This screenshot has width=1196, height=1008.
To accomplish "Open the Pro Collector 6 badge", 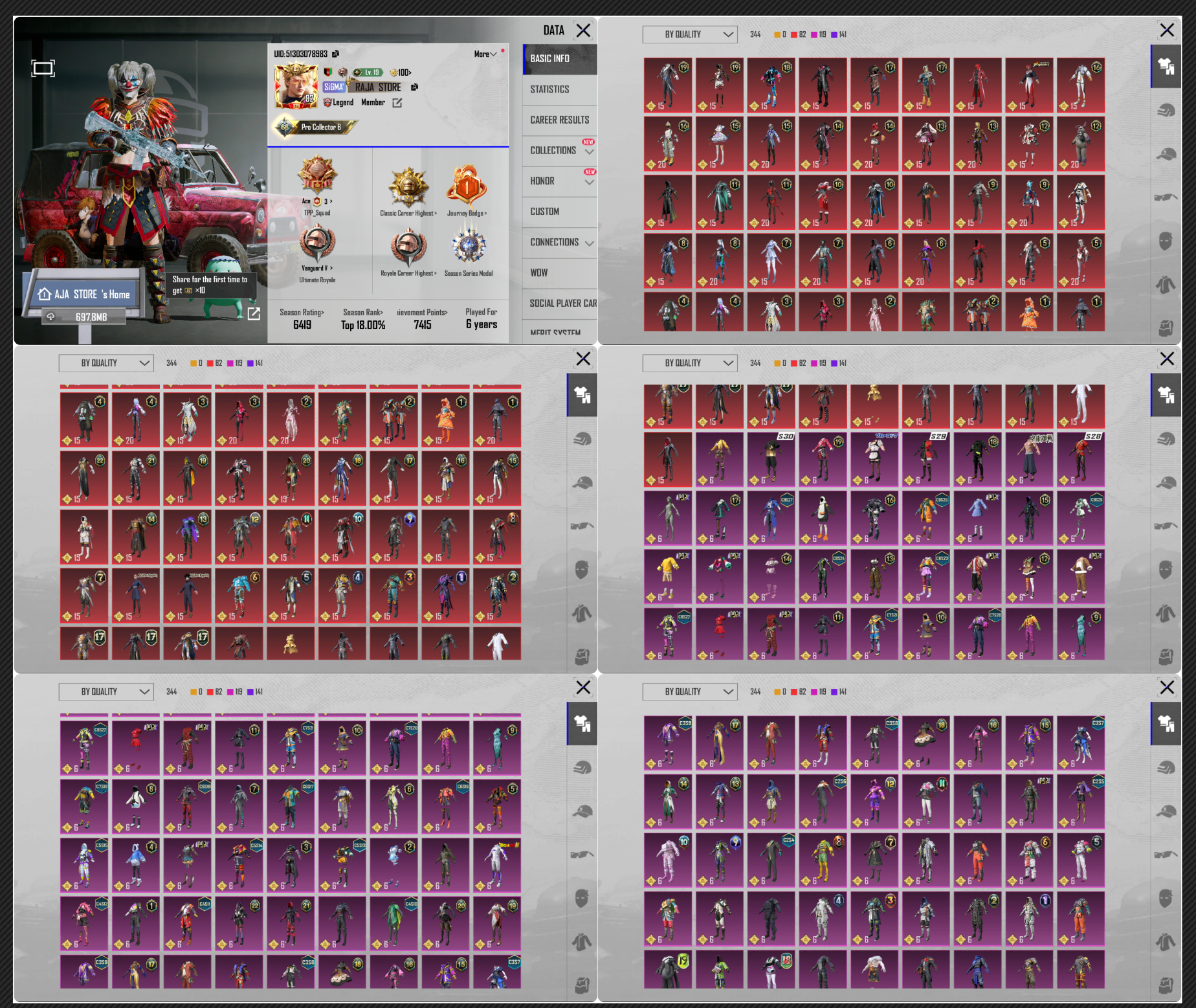I will pyautogui.click(x=316, y=127).
